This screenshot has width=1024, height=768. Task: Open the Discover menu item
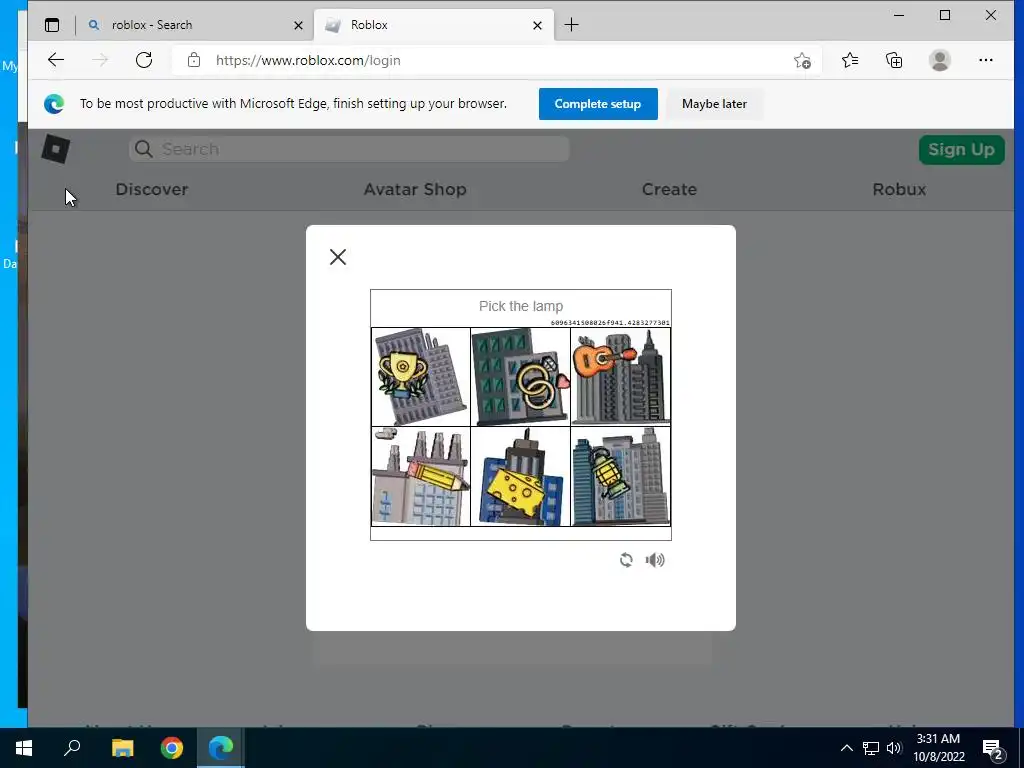click(x=152, y=189)
